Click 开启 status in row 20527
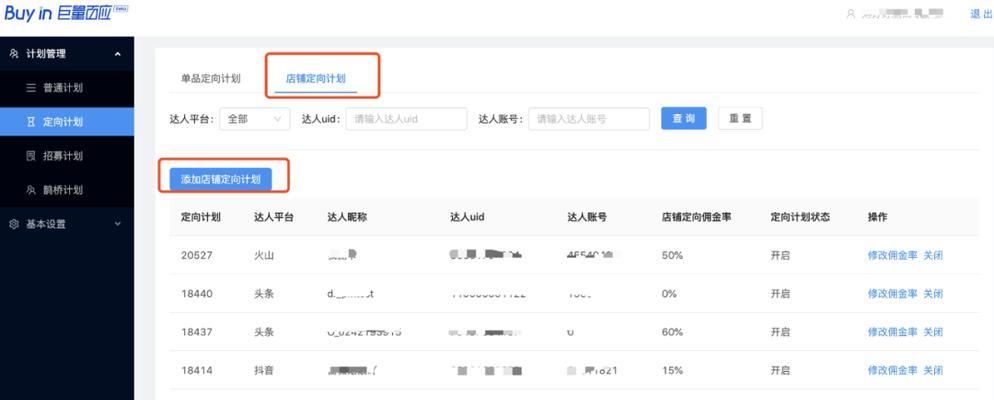 coord(780,255)
